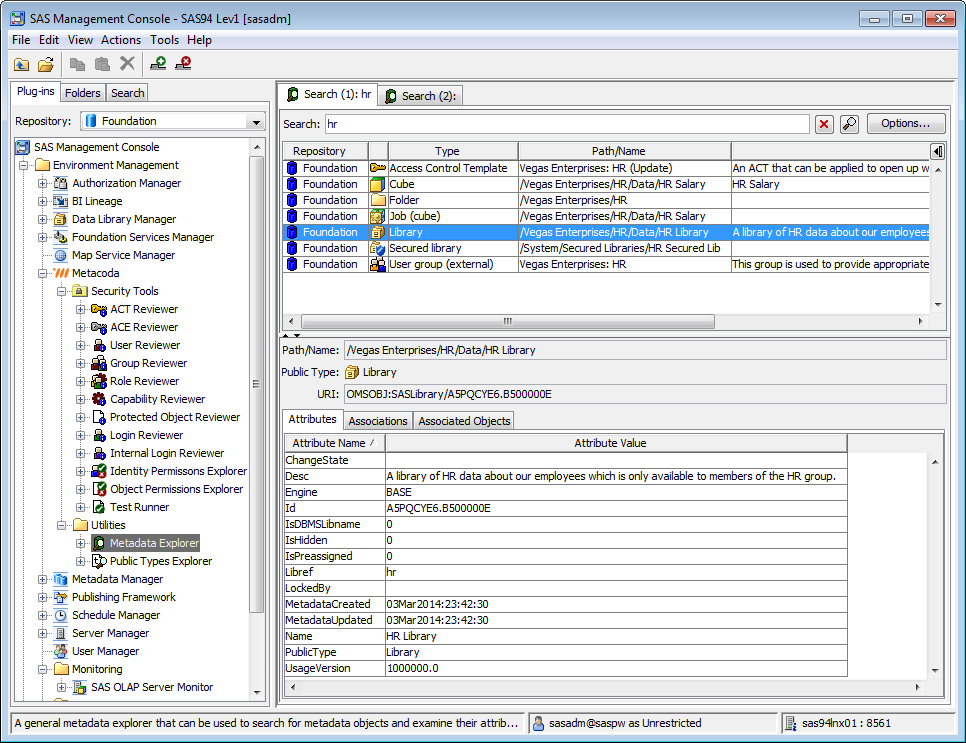Click the Test Runner icon
This screenshot has width=966, height=743.
click(99, 507)
